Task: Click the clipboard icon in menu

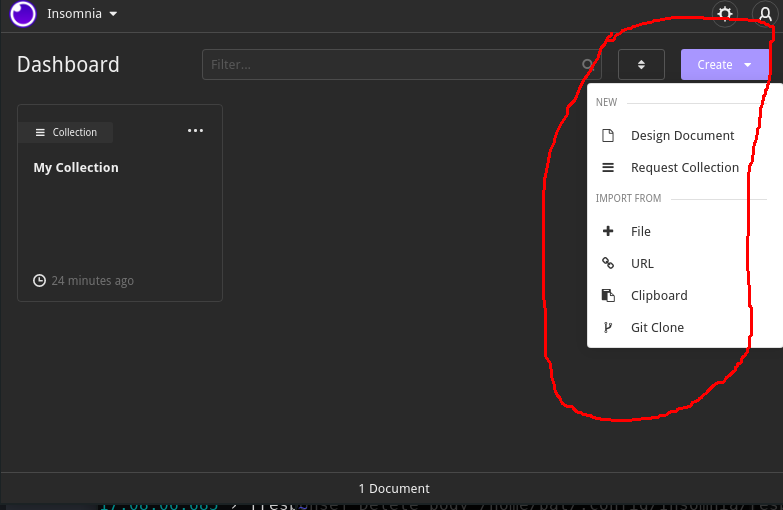Action: click(608, 295)
